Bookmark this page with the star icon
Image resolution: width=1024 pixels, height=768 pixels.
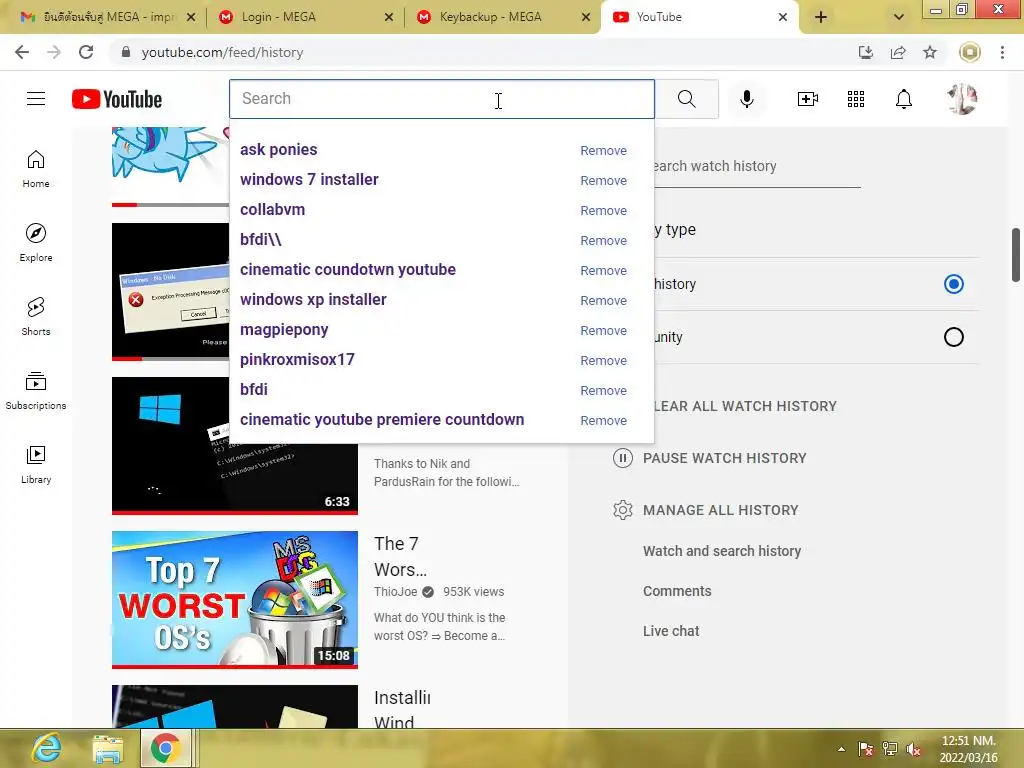930,52
